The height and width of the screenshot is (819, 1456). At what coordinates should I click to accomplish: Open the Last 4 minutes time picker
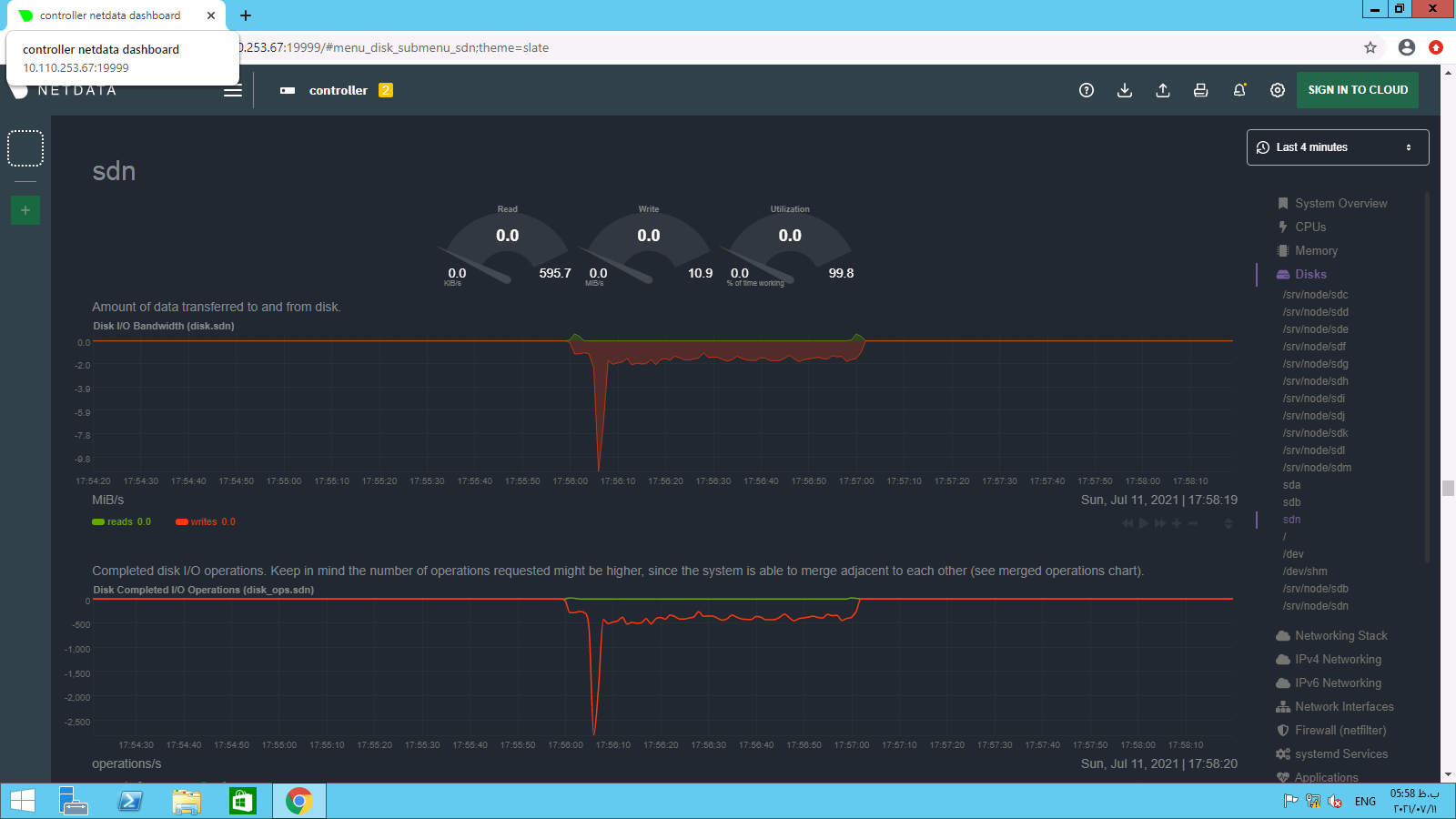click(x=1337, y=147)
